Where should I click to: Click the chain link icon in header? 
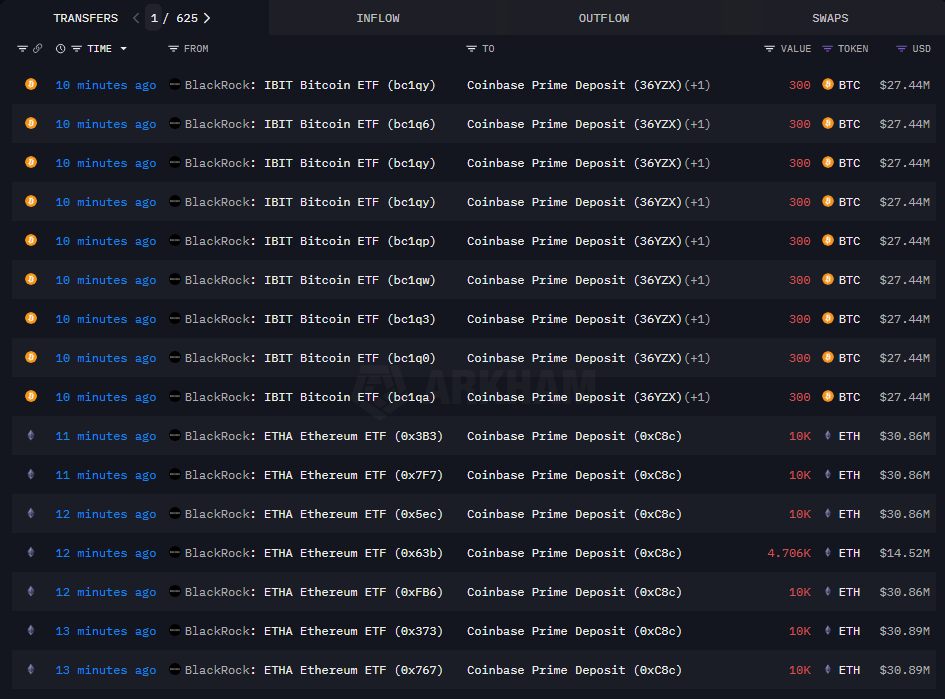38,48
